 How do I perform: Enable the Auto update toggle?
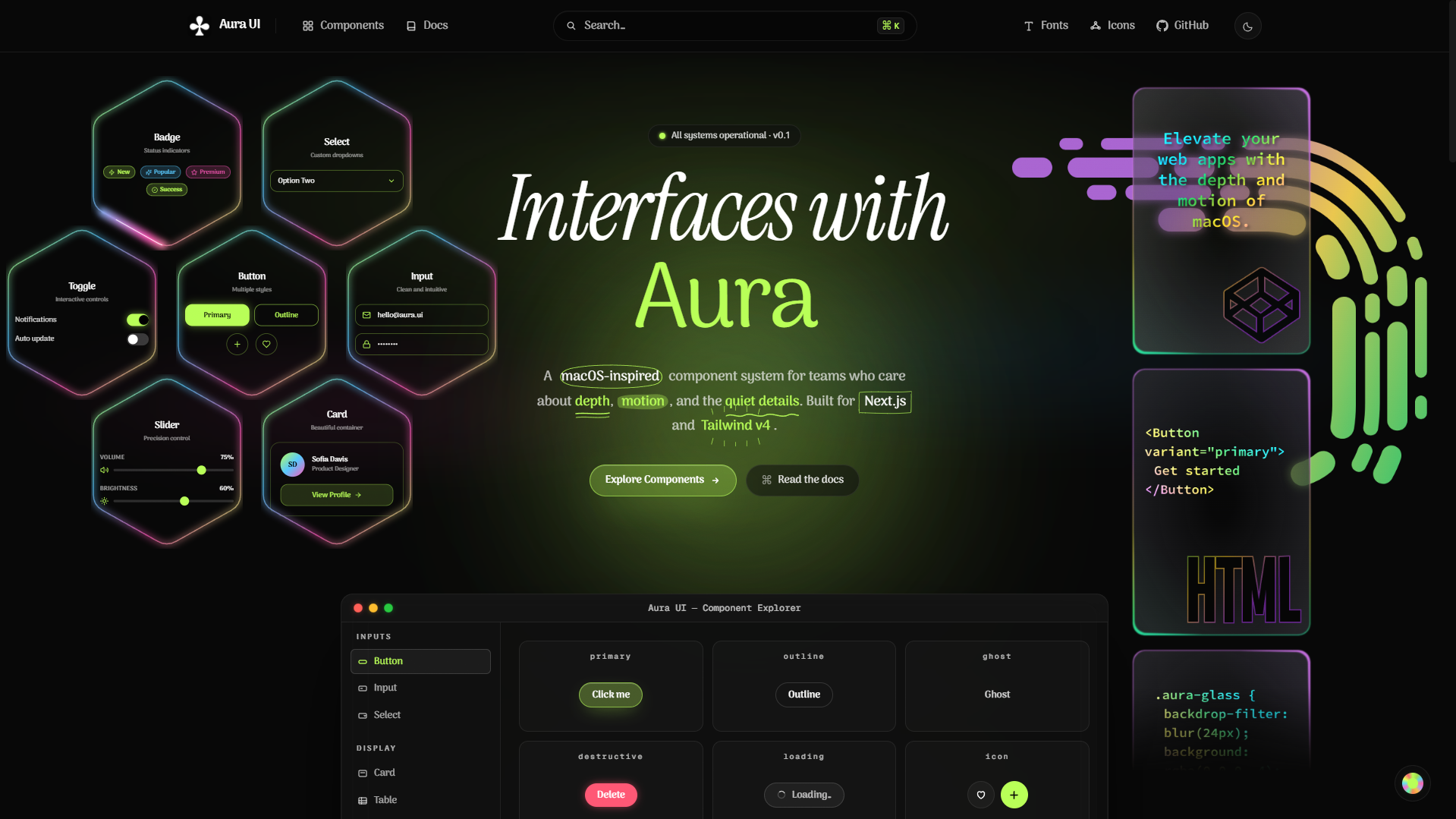[137, 339]
